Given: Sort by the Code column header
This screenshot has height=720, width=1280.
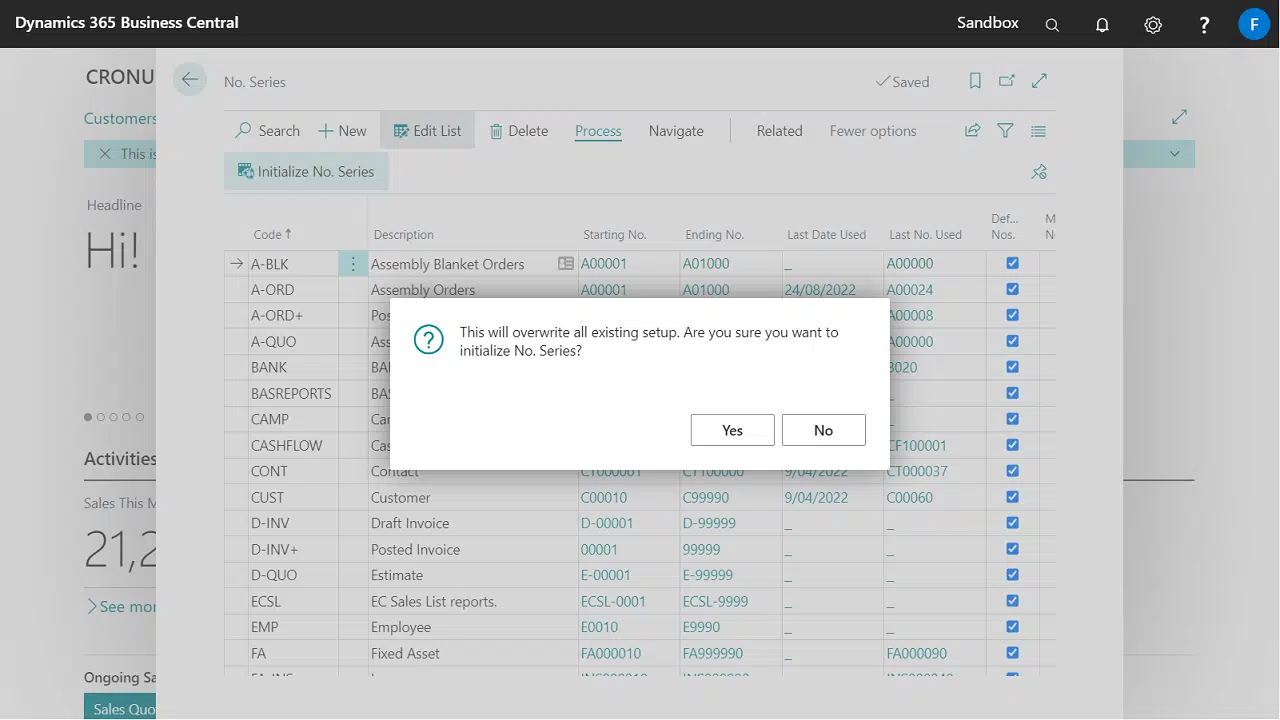Looking at the screenshot, I should point(268,235).
